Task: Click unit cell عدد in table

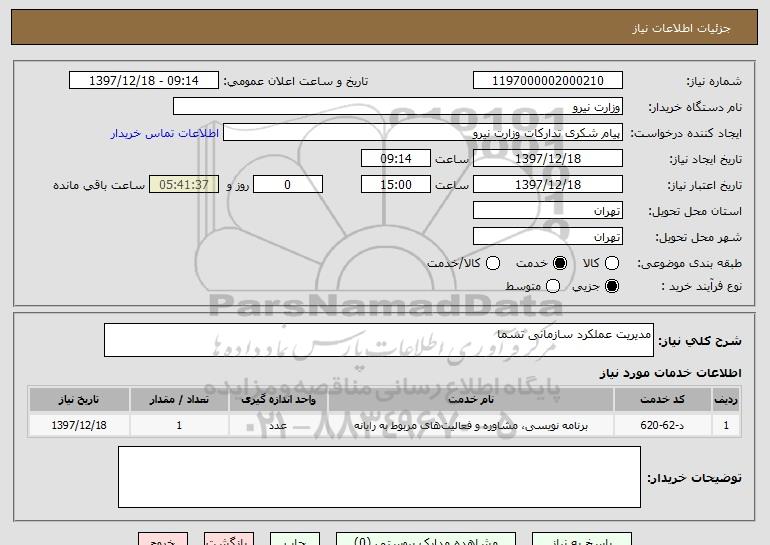Action: pos(278,425)
